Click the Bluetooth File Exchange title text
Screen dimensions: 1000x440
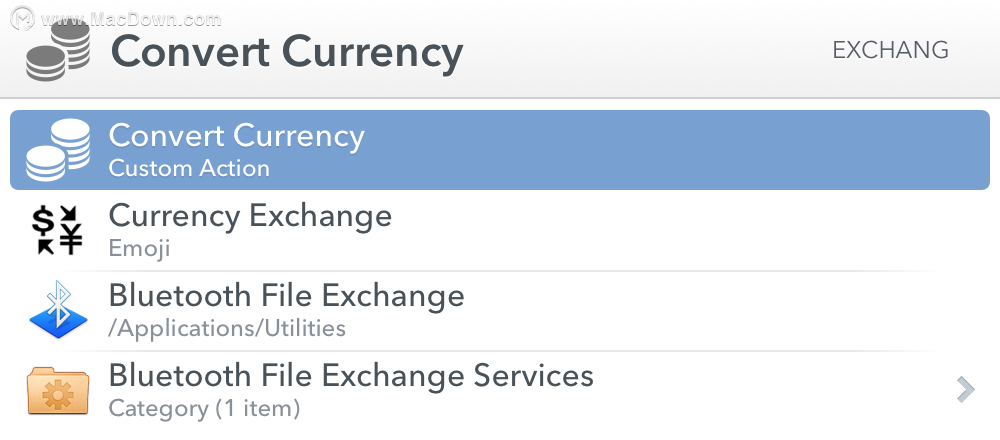[x=286, y=295]
